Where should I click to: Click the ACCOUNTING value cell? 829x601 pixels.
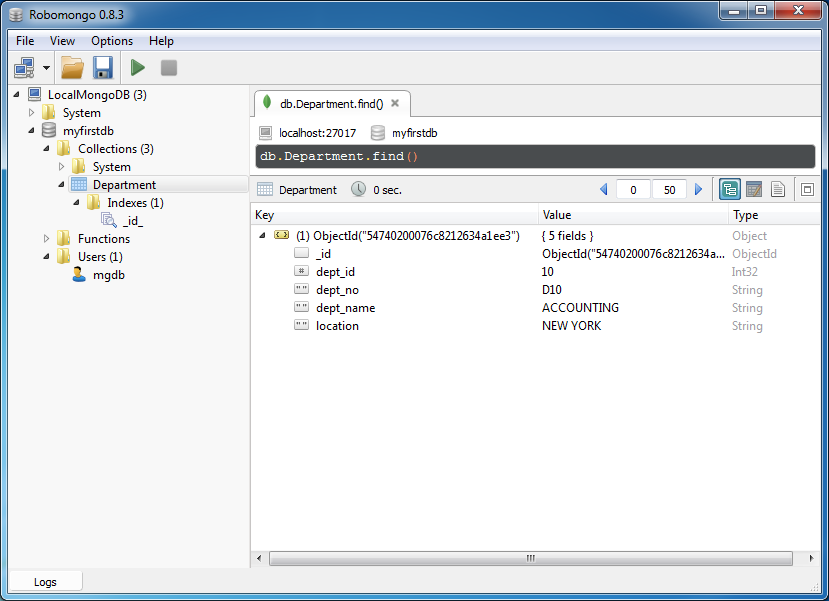click(580, 308)
